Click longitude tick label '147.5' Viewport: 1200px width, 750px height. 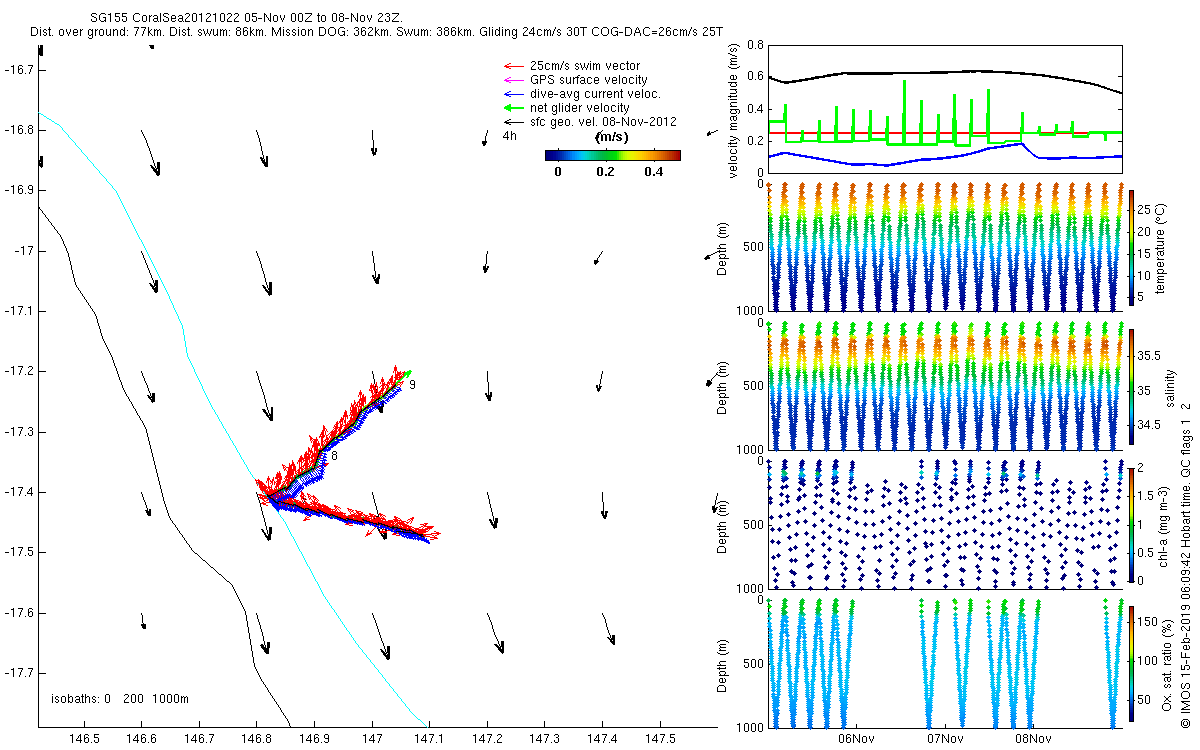660,738
